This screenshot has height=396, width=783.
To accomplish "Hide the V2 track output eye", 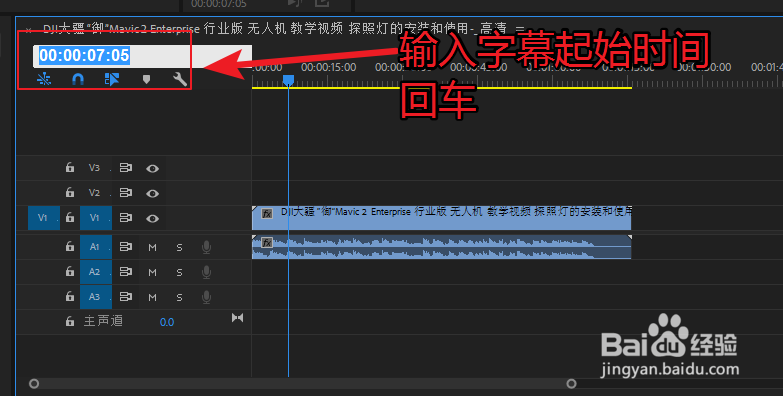I will tap(152, 194).
